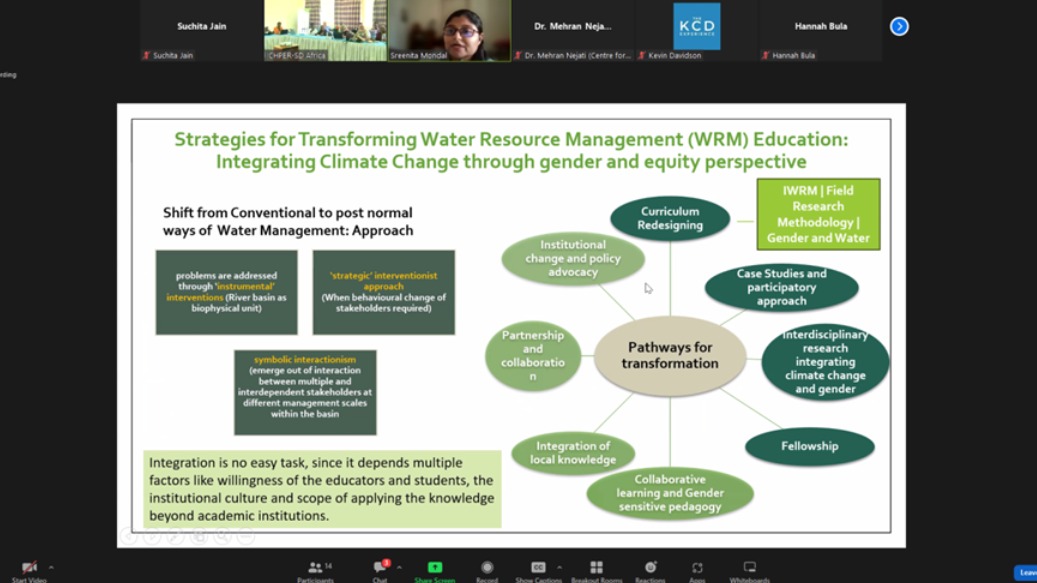The width and height of the screenshot is (1037, 583).
Task: Open Breakout Rooms
Action: pos(596,568)
